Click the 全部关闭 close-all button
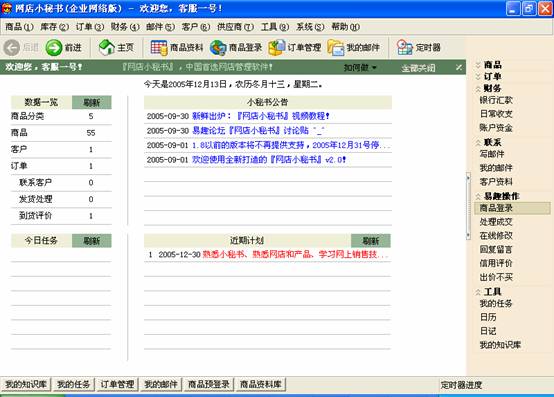 click(418, 67)
